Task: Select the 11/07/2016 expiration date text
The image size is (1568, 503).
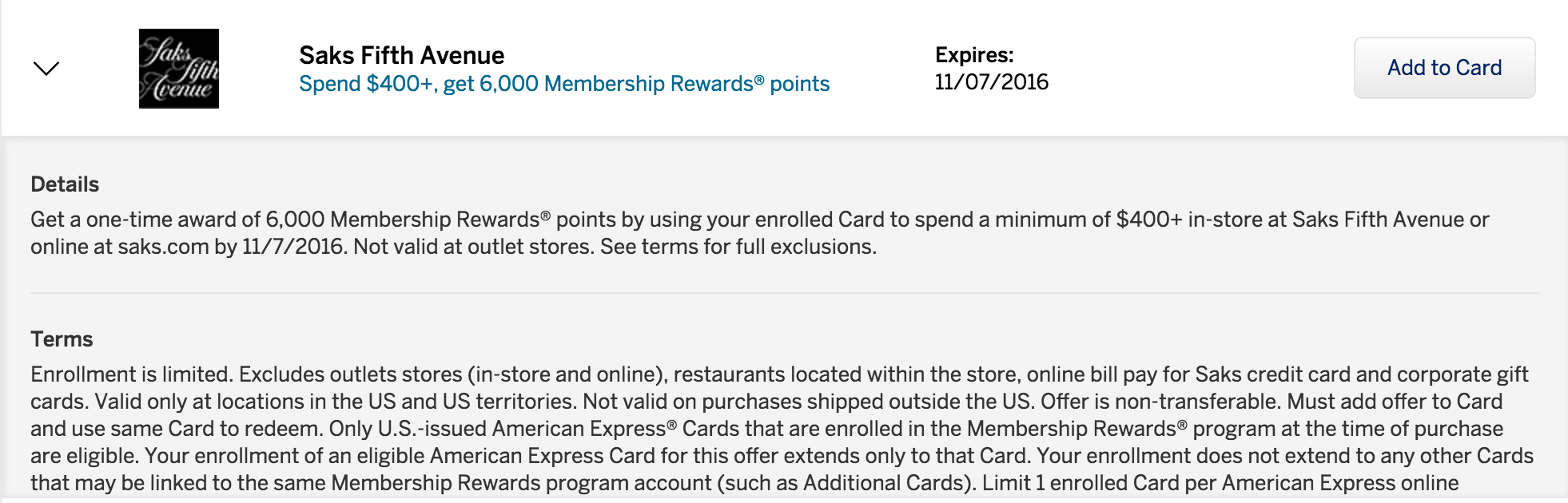Action: (992, 82)
